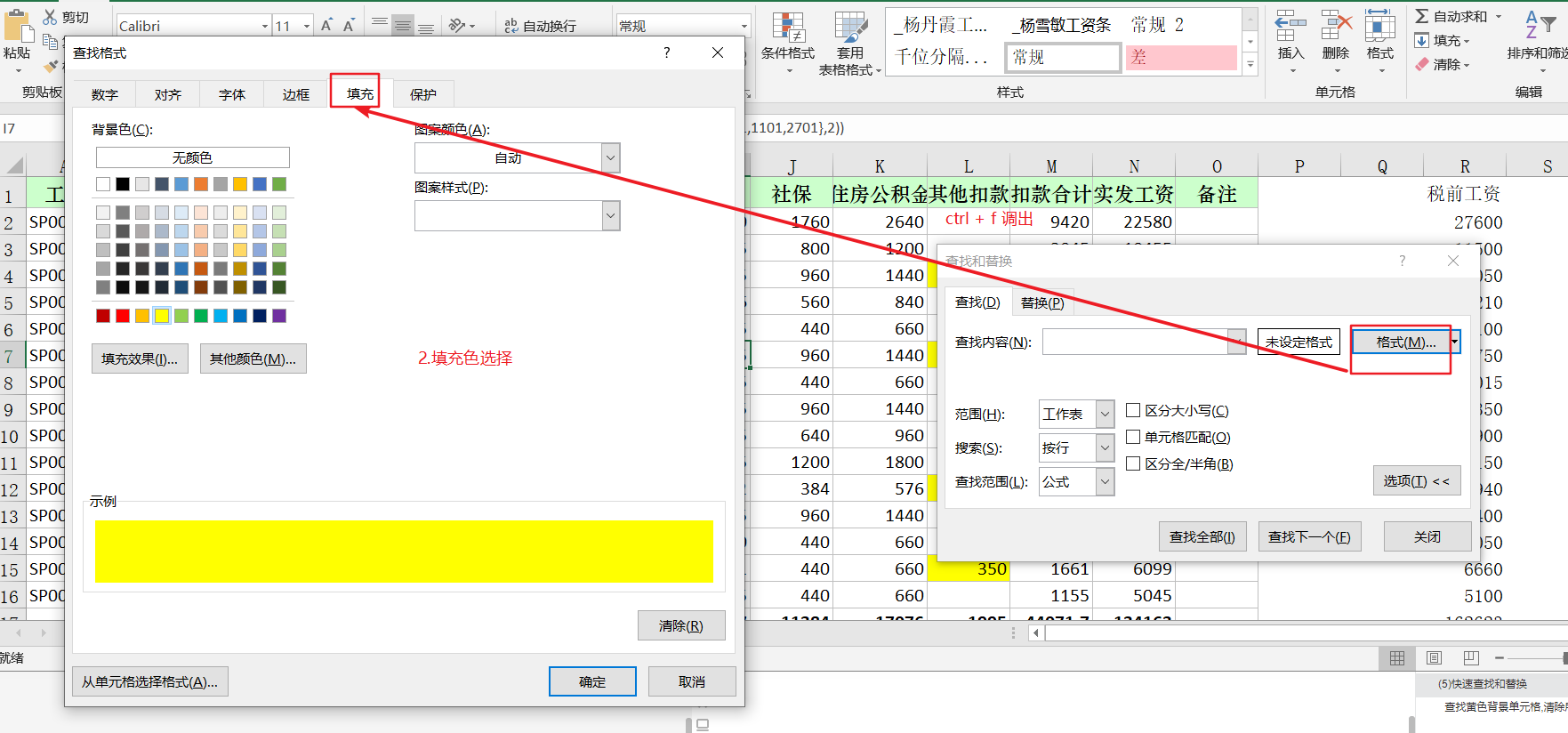Click the Fill Effects (填充效果) button

tap(140, 358)
